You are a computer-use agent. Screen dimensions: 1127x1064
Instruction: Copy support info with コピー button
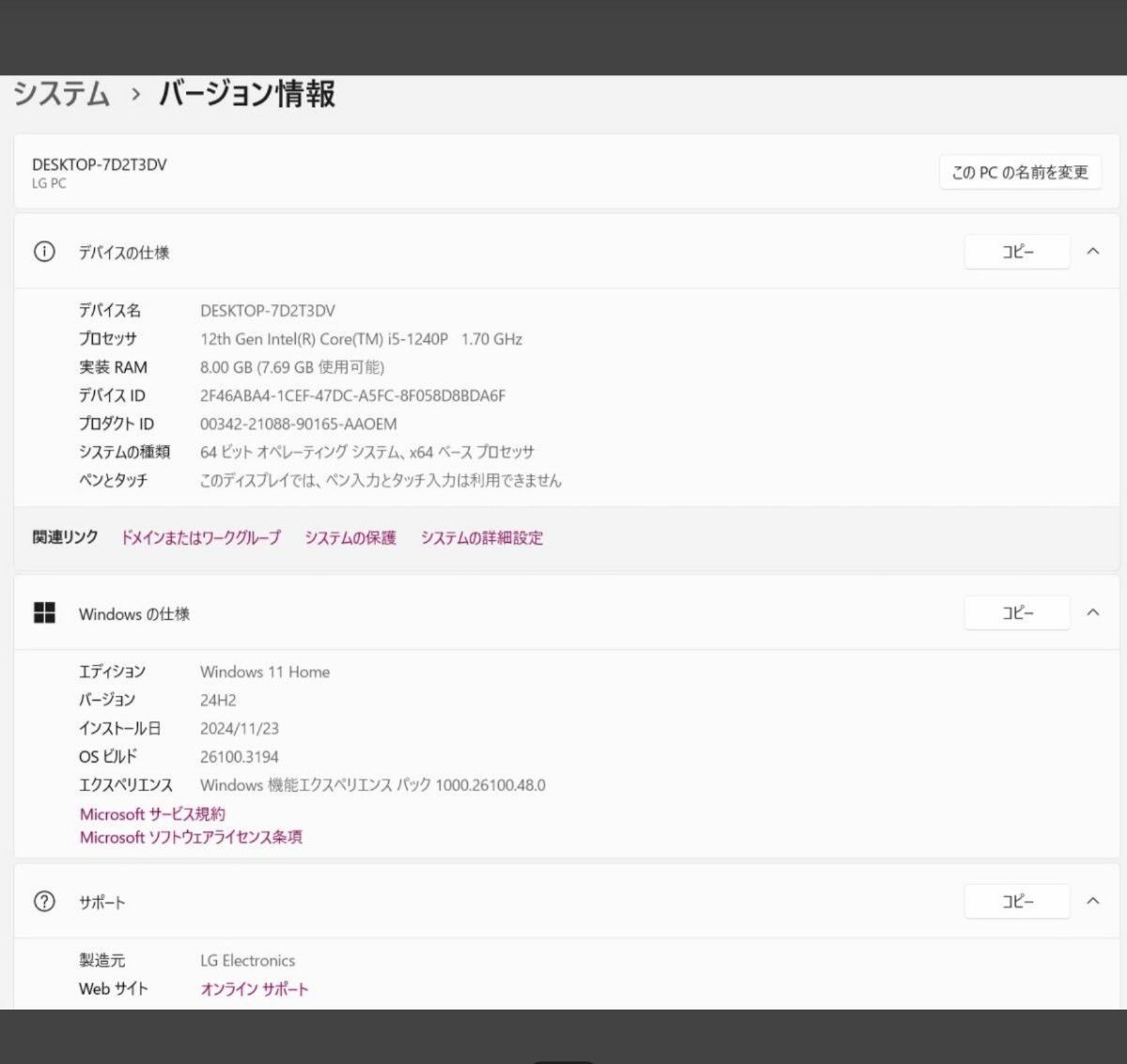[1017, 901]
